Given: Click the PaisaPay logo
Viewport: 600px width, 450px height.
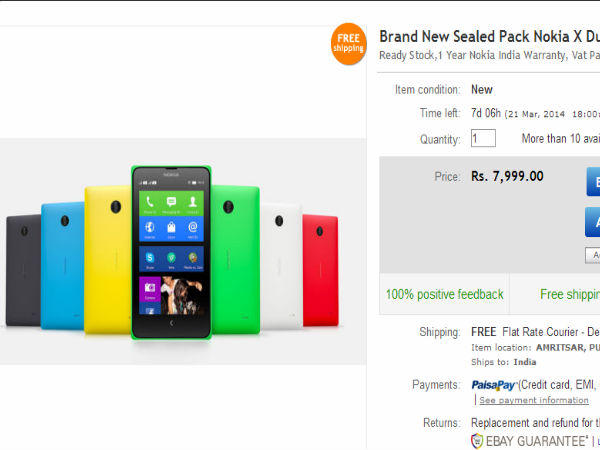Looking at the screenshot, I should tap(494, 385).
